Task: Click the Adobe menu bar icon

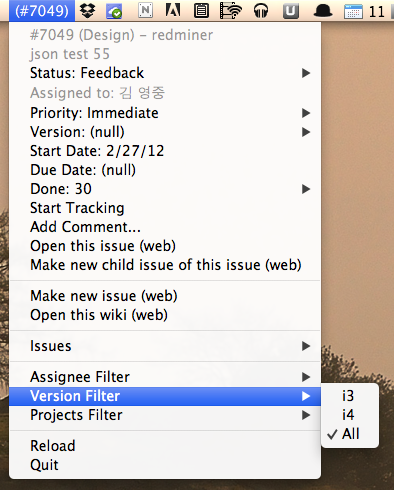Action: 173,10
